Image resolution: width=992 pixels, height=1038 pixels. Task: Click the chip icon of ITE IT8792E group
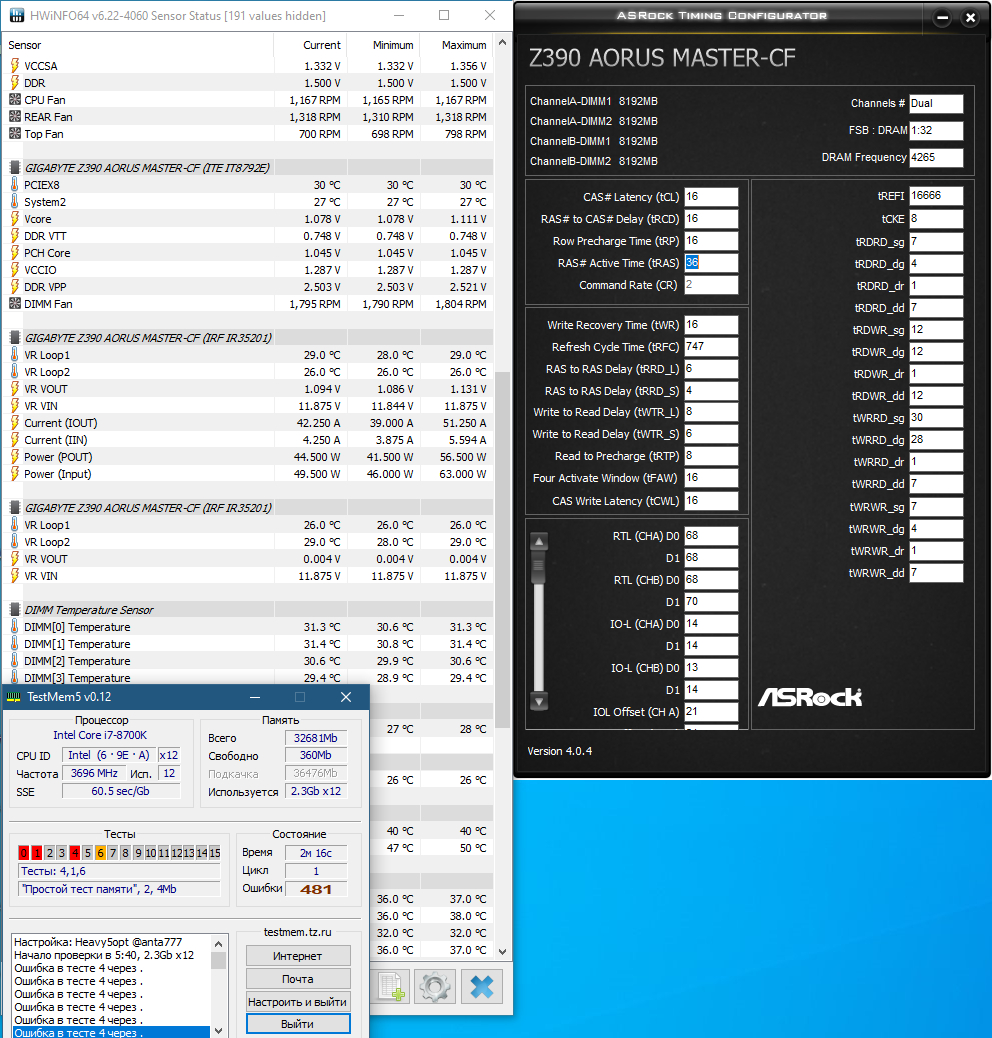pyautogui.click(x=15, y=167)
